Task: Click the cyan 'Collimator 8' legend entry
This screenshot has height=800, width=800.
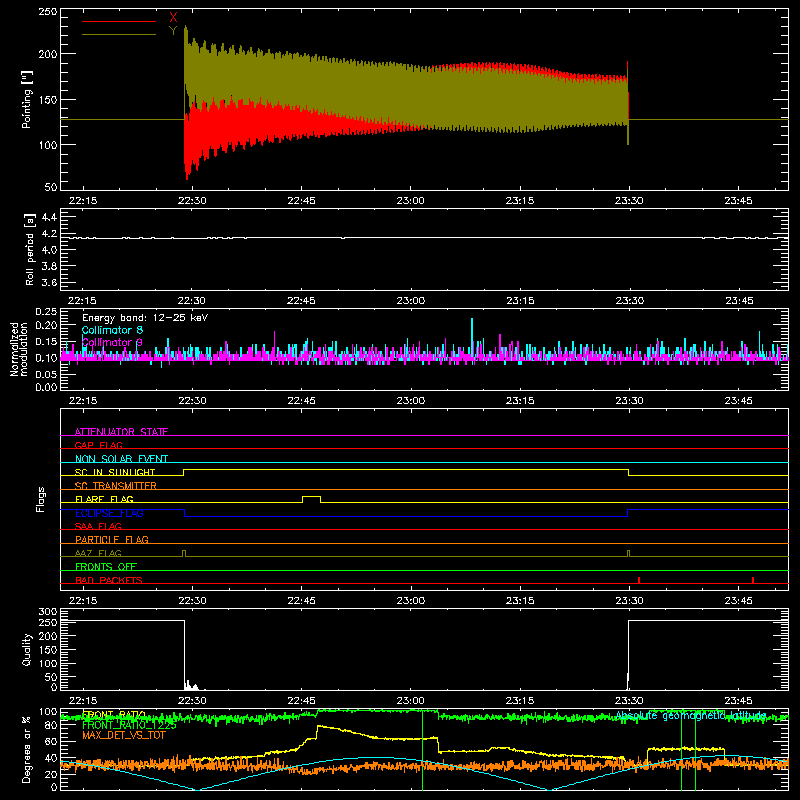Action: tap(112, 330)
